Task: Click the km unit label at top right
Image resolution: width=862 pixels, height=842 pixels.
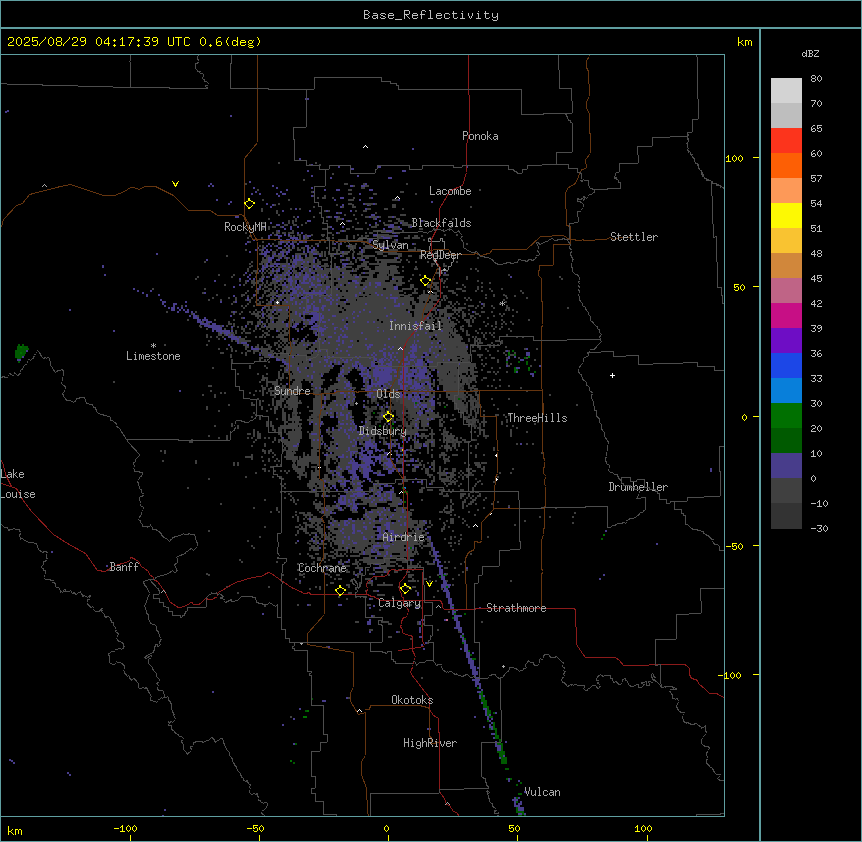Action: (x=745, y=42)
